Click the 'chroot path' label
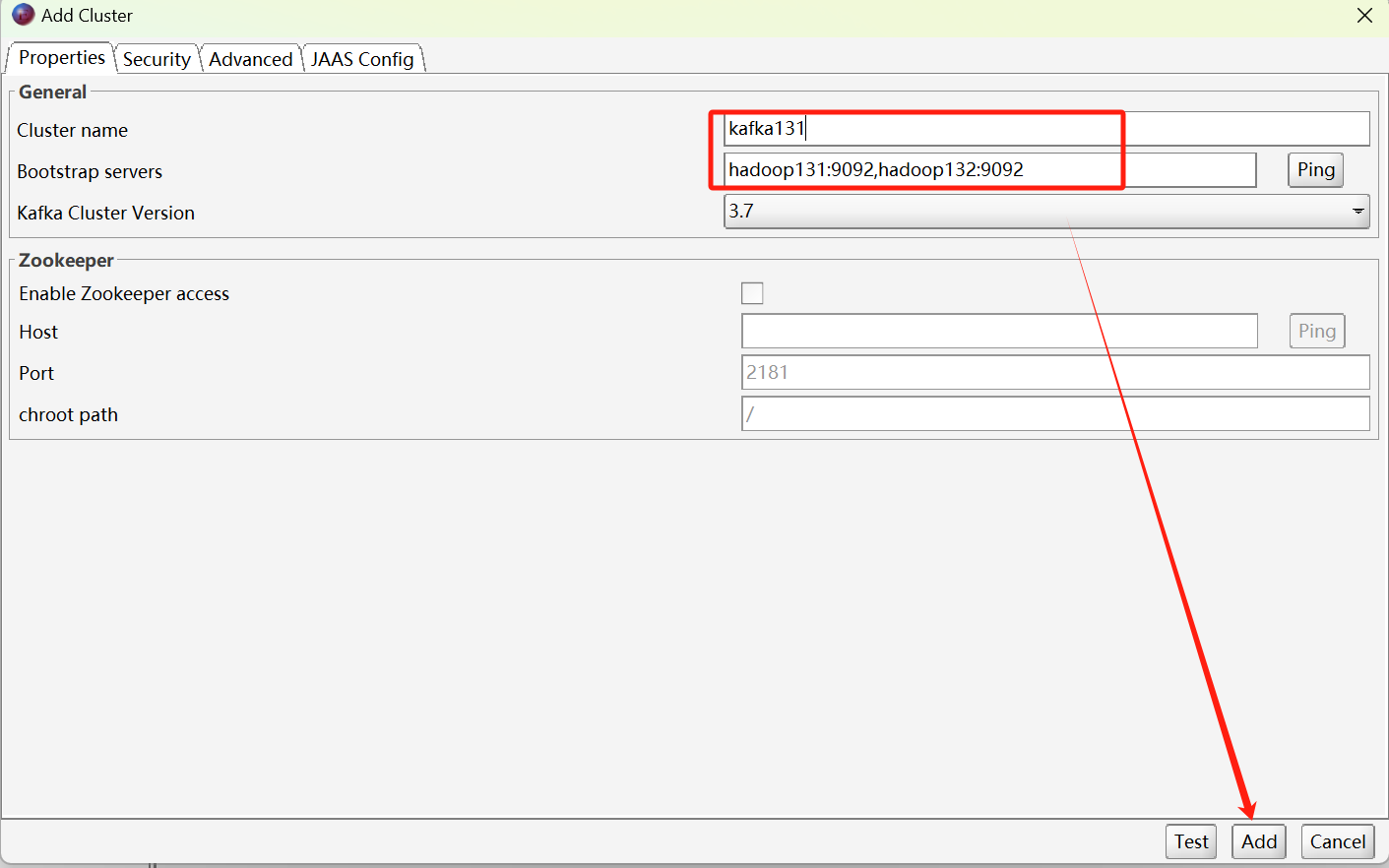Screen dimensions: 1389x868 (68, 414)
